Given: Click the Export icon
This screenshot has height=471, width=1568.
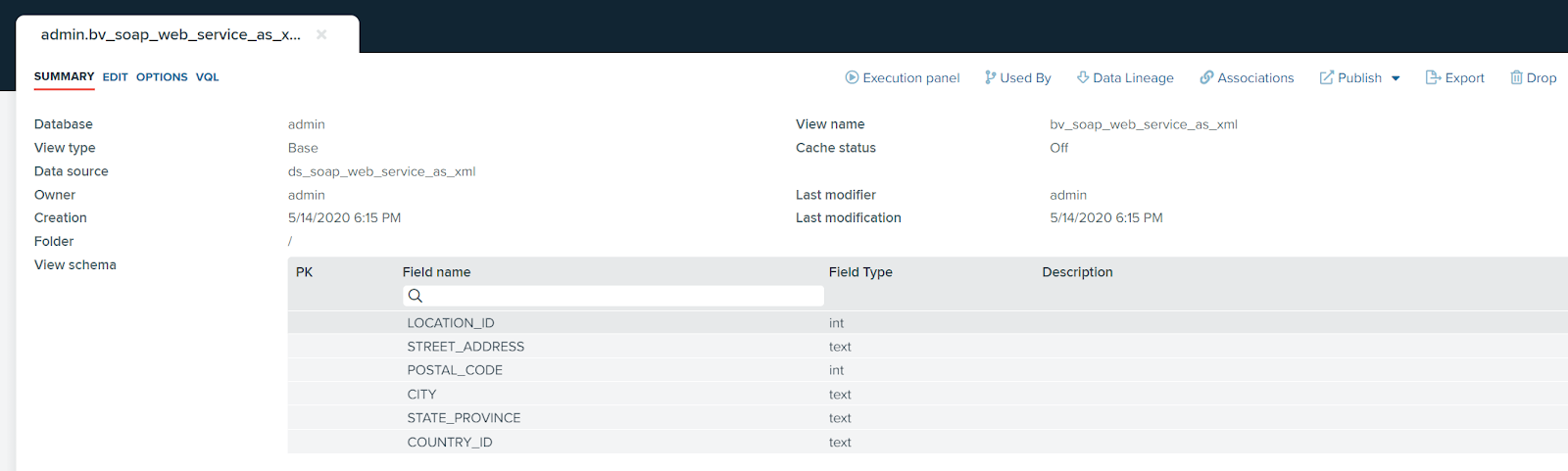Looking at the screenshot, I should coord(1433,77).
